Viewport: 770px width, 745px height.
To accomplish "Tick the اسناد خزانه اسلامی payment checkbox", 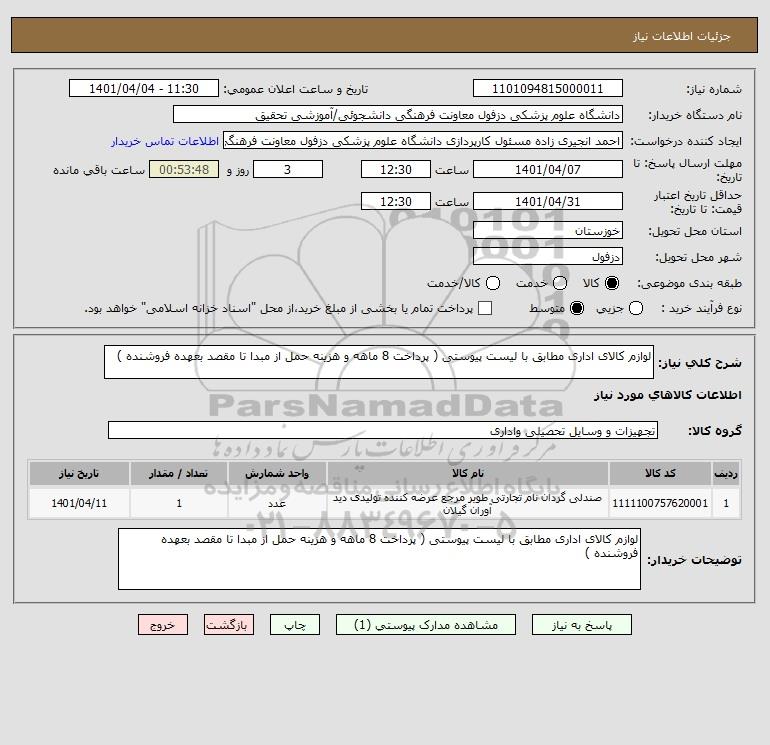I will click(485, 308).
